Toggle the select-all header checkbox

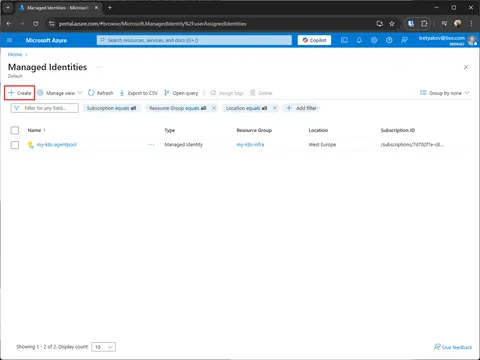pos(15,130)
